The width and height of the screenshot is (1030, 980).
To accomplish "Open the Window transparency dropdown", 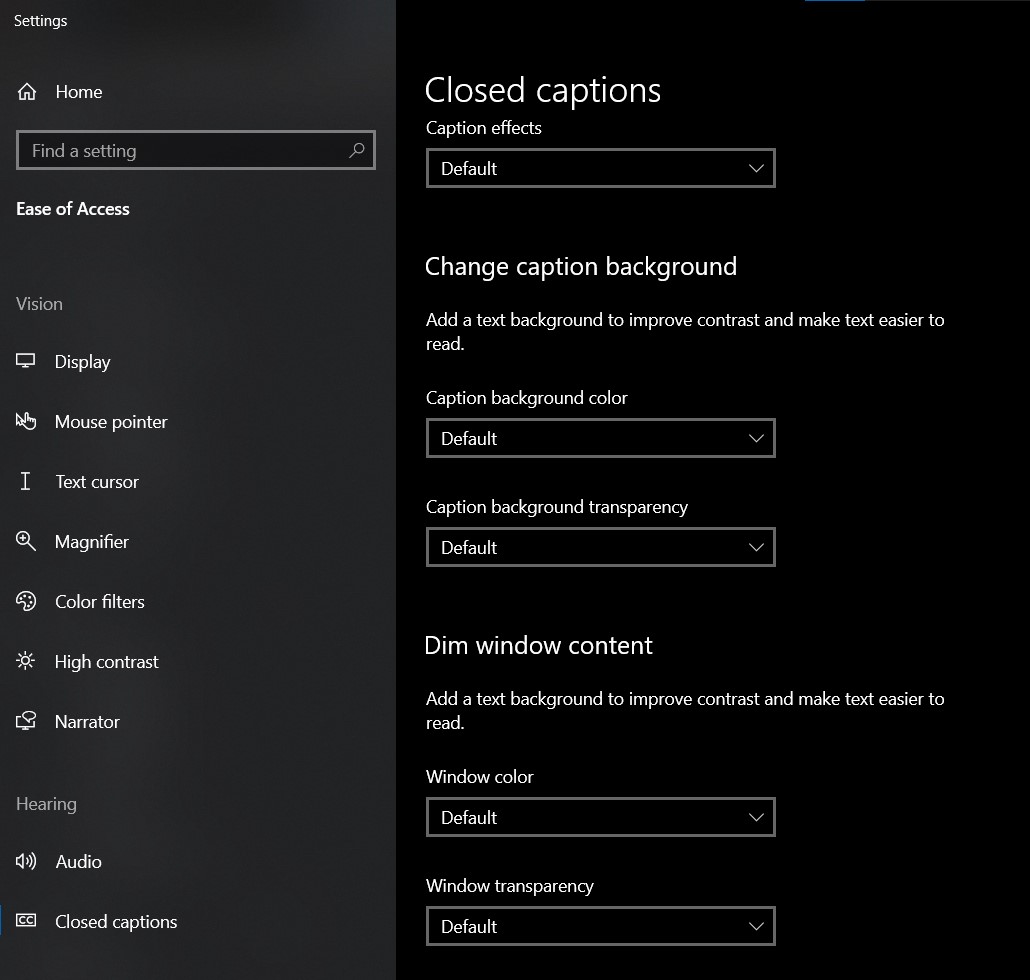I will (600, 926).
